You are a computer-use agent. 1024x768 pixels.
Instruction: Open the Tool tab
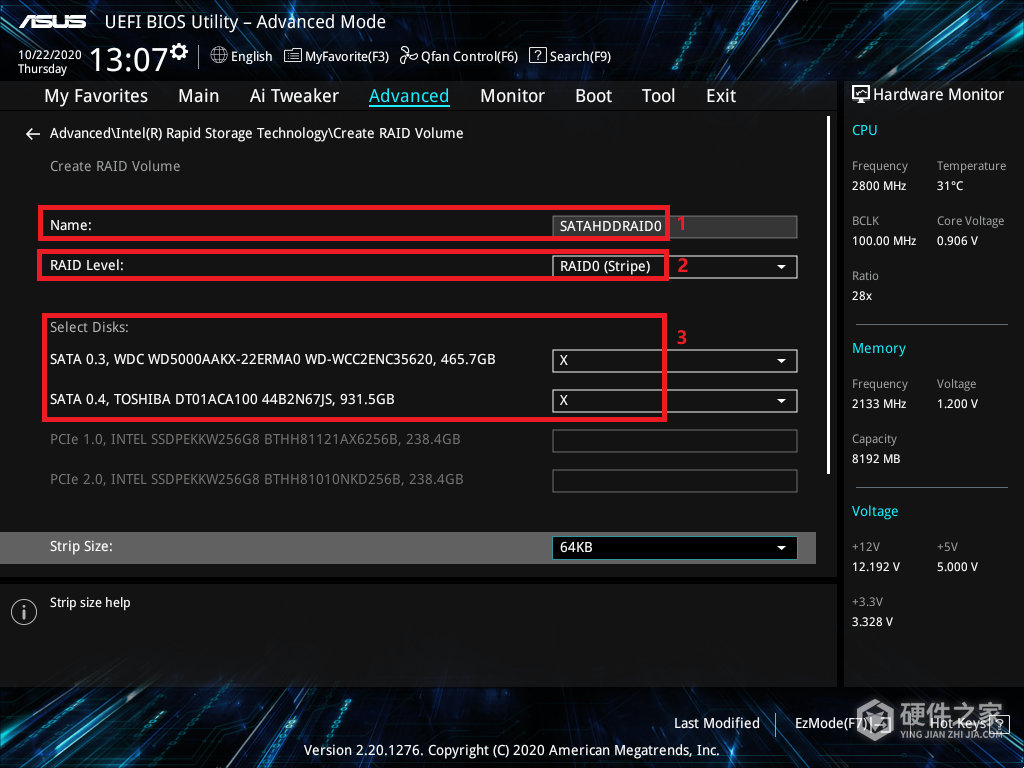click(x=658, y=96)
